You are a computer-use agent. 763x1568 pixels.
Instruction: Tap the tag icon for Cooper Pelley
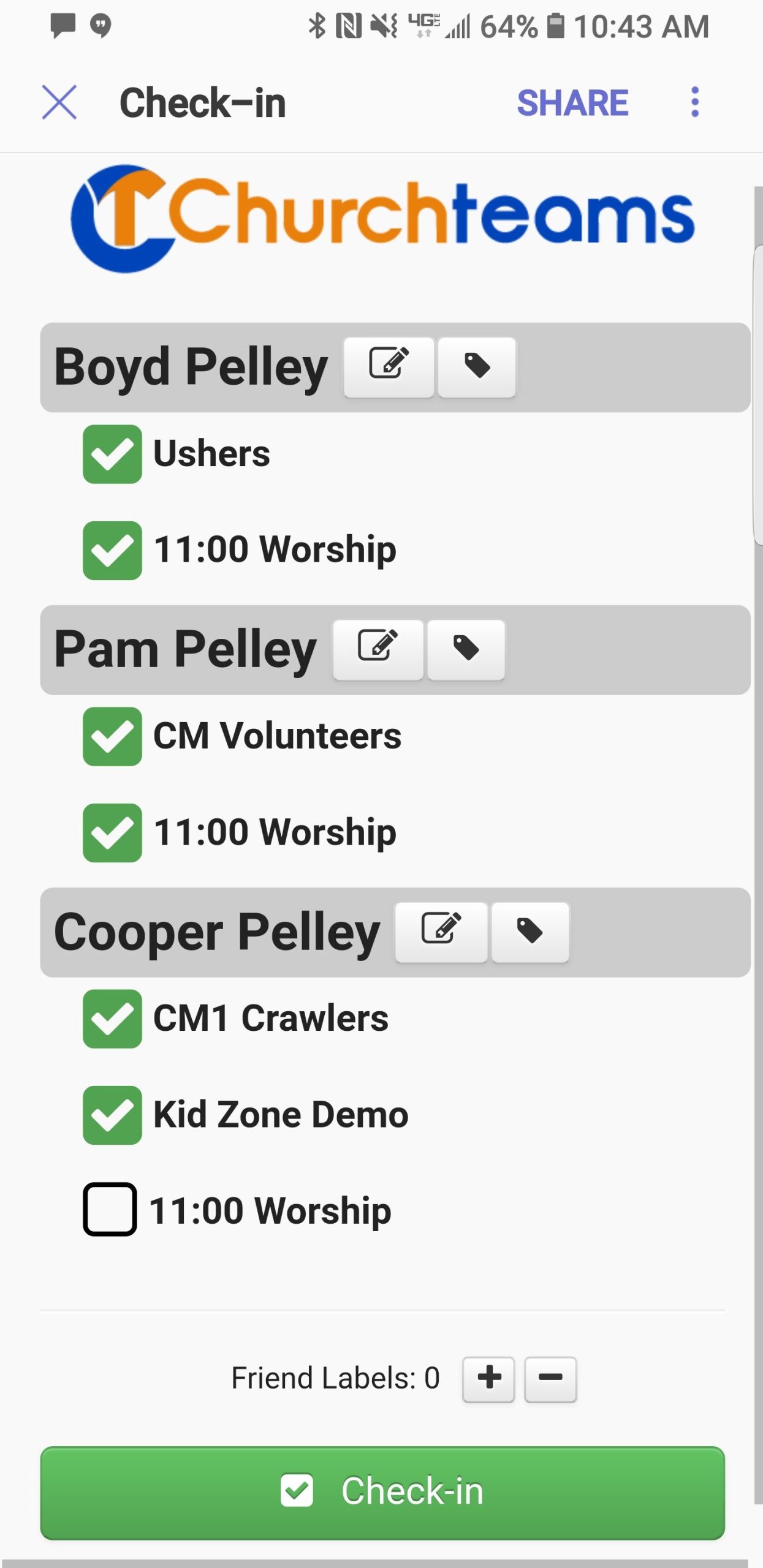coord(530,932)
